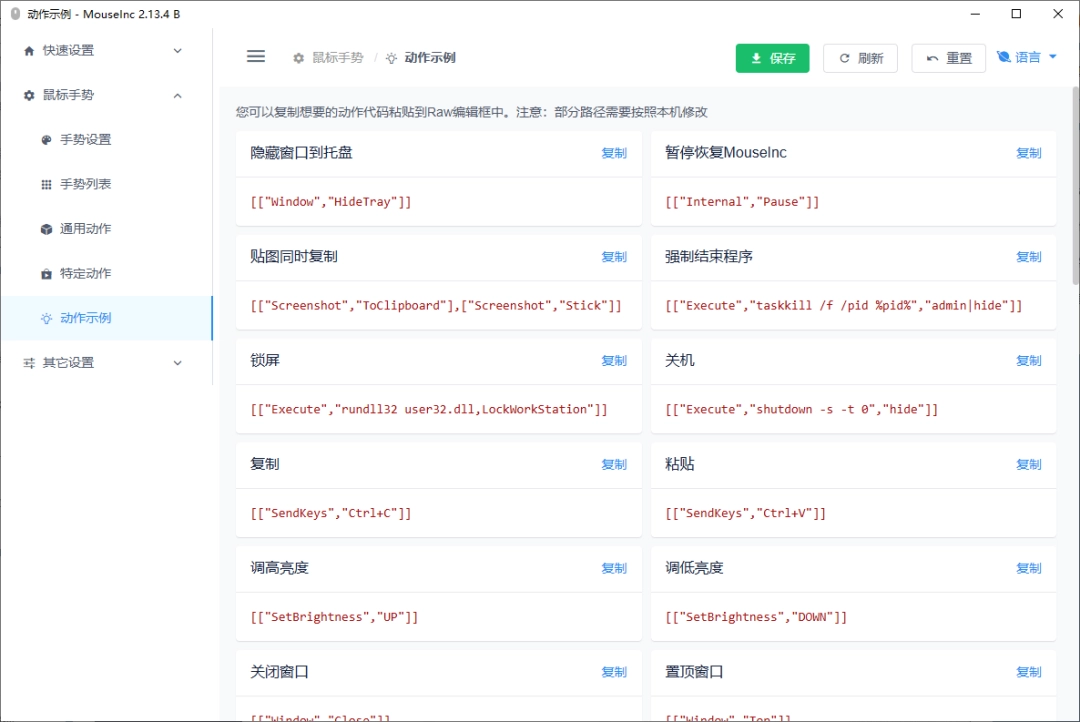Image resolution: width=1080 pixels, height=722 pixels.
Task: Collapse the 鼠标手势 section chevron
Action: click(x=178, y=96)
